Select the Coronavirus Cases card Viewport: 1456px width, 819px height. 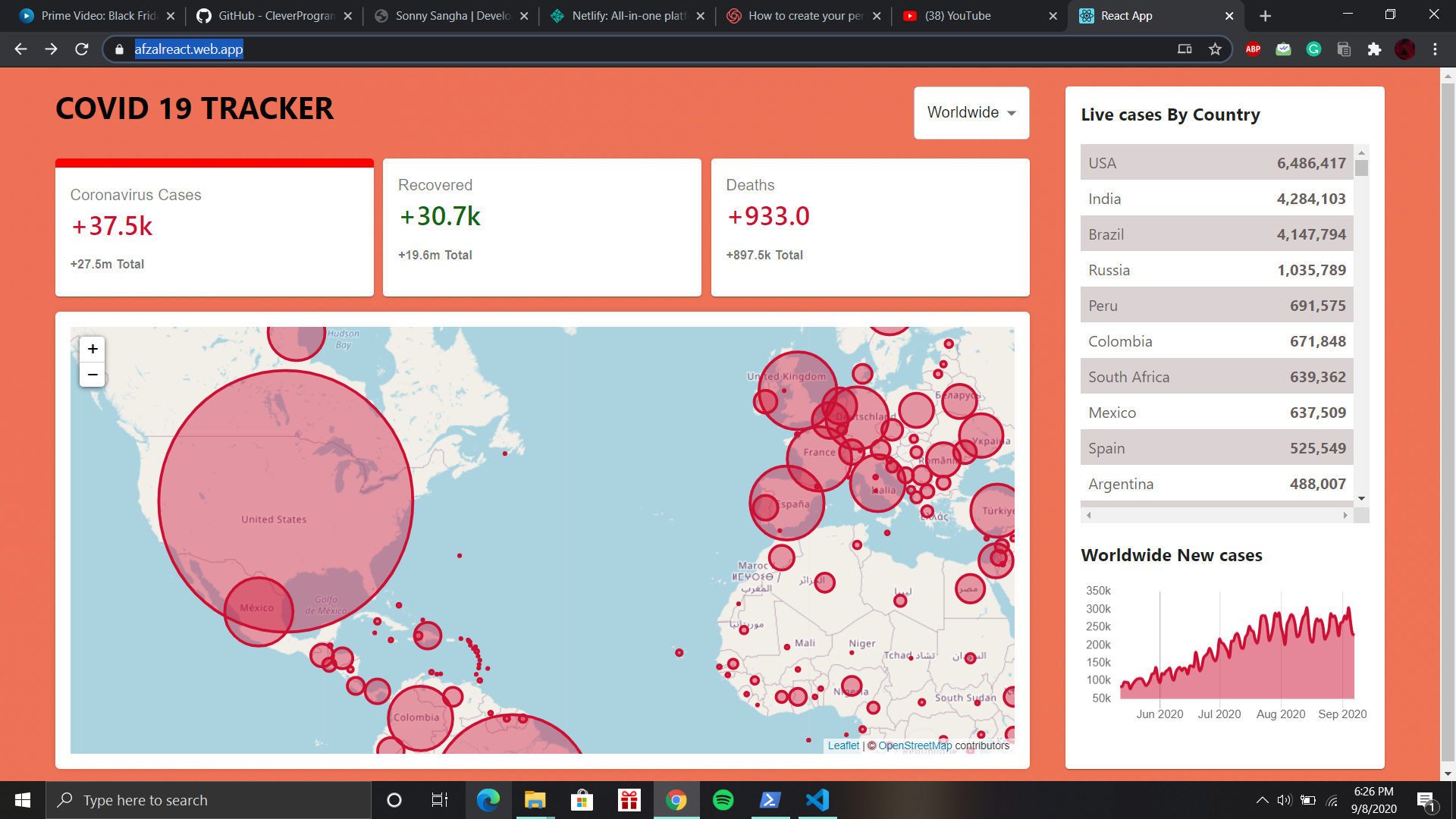tap(214, 227)
